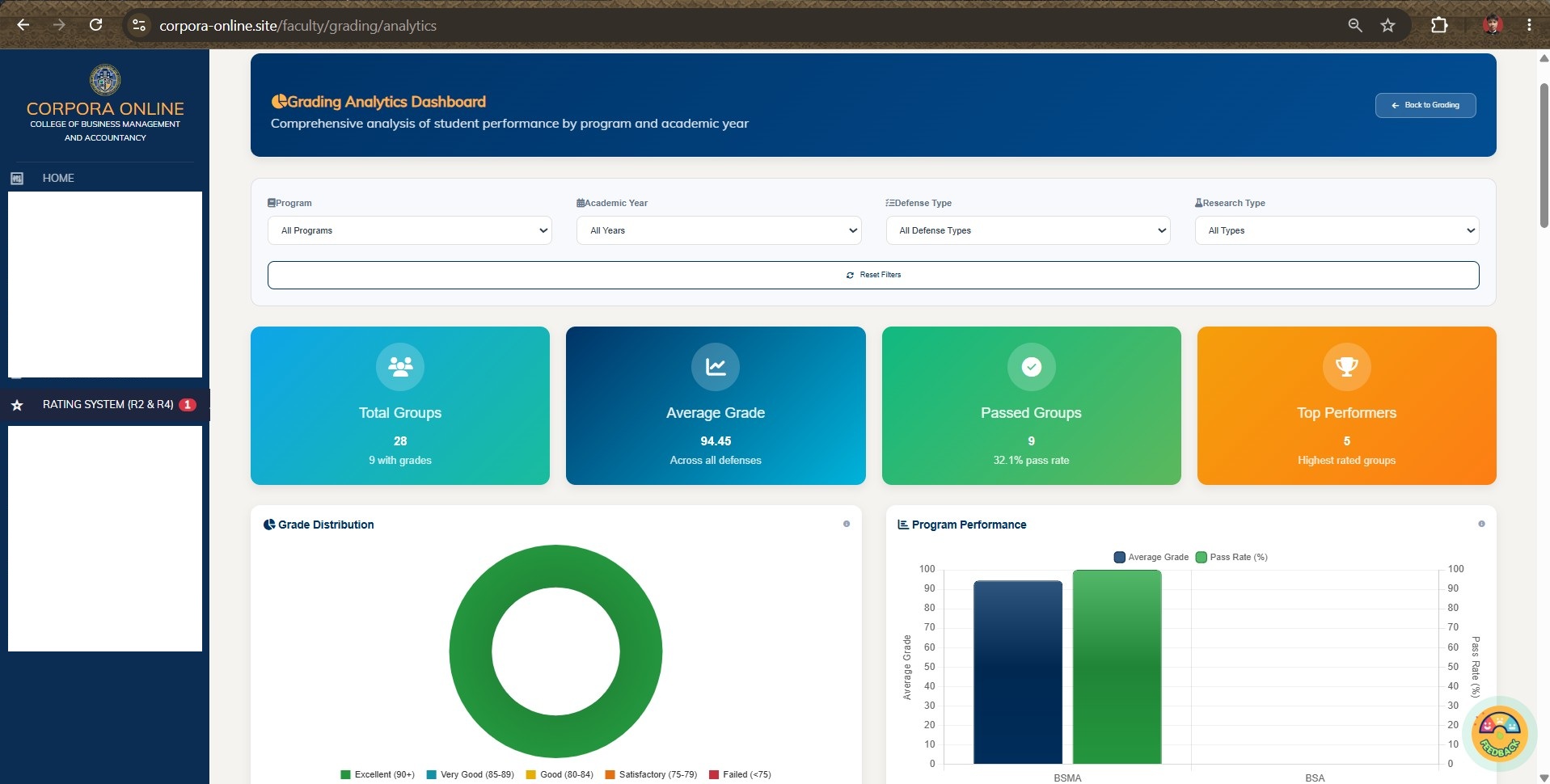This screenshot has height=784, width=1550.
Task: Open the All Programs dropdown
Action: [410, 230]
